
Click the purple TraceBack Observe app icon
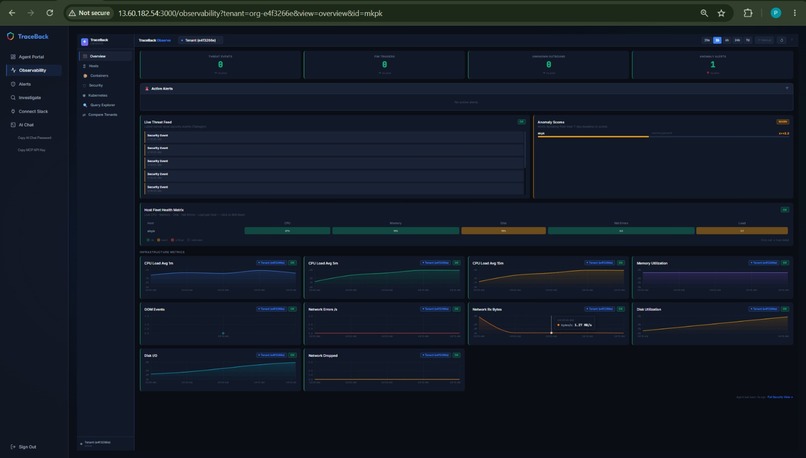coord(84,41)
